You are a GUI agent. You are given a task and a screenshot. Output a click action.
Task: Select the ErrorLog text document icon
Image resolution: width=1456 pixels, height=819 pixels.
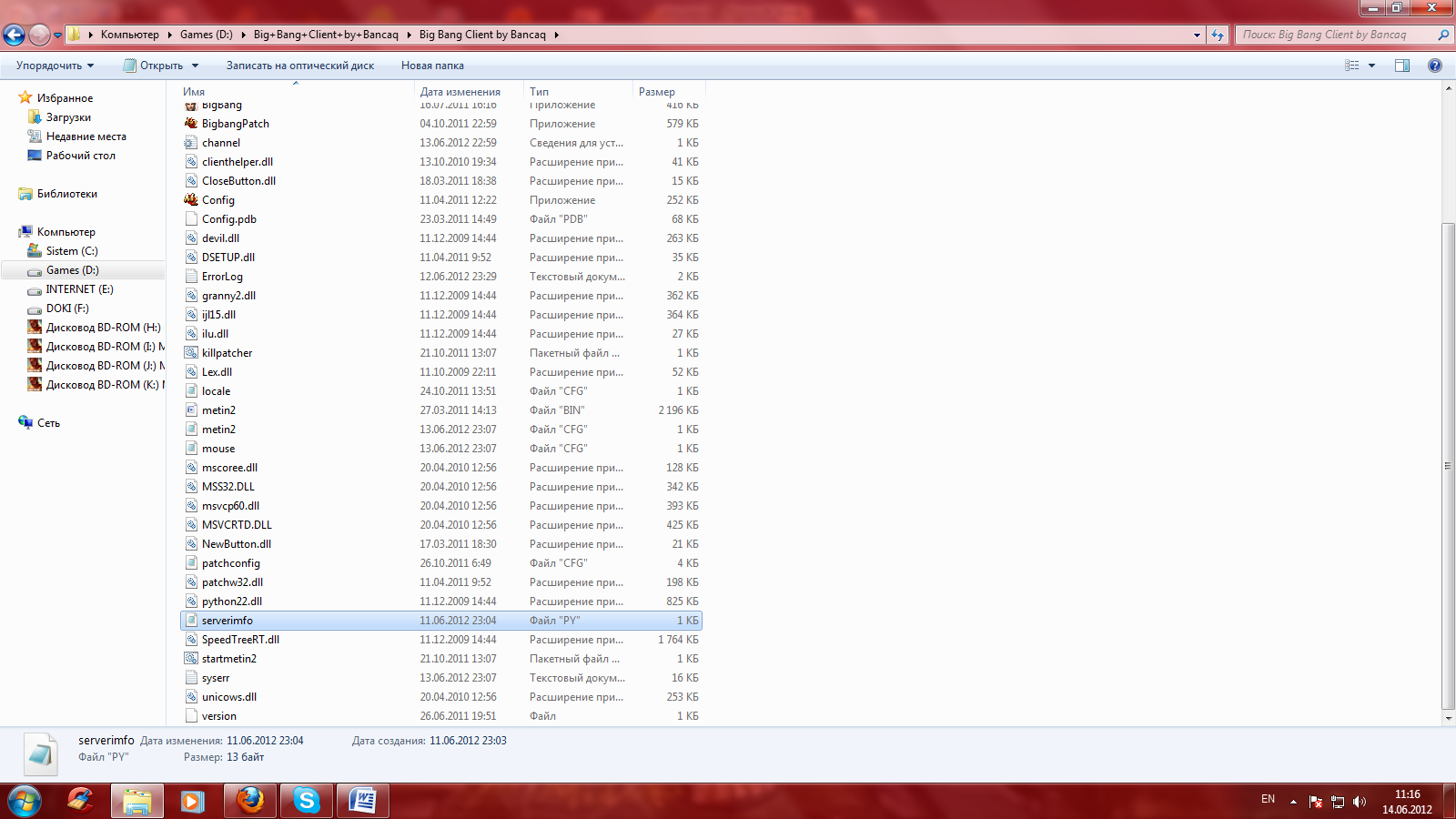(x=191, y=277)
